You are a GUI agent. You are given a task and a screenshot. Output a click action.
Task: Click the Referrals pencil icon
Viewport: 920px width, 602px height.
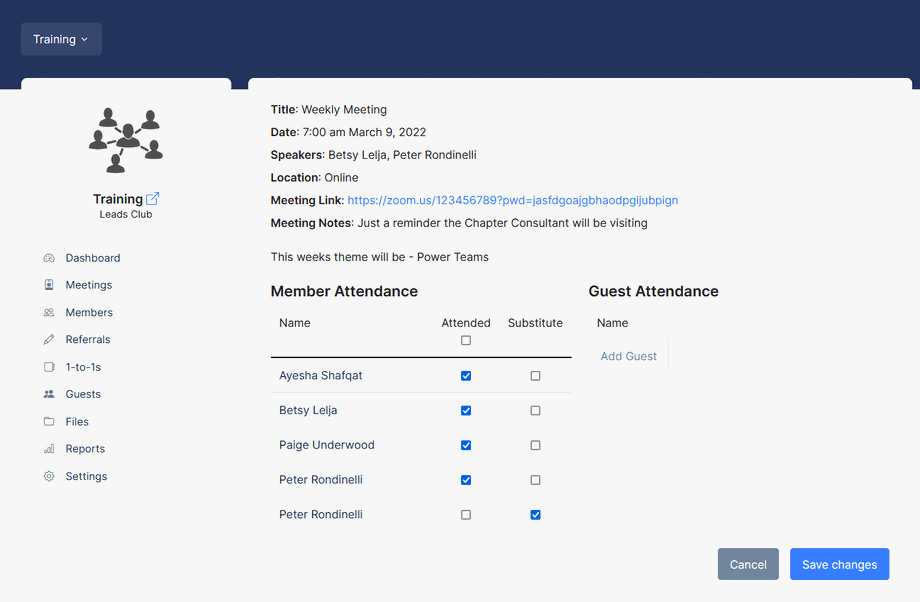pos(49,340)
